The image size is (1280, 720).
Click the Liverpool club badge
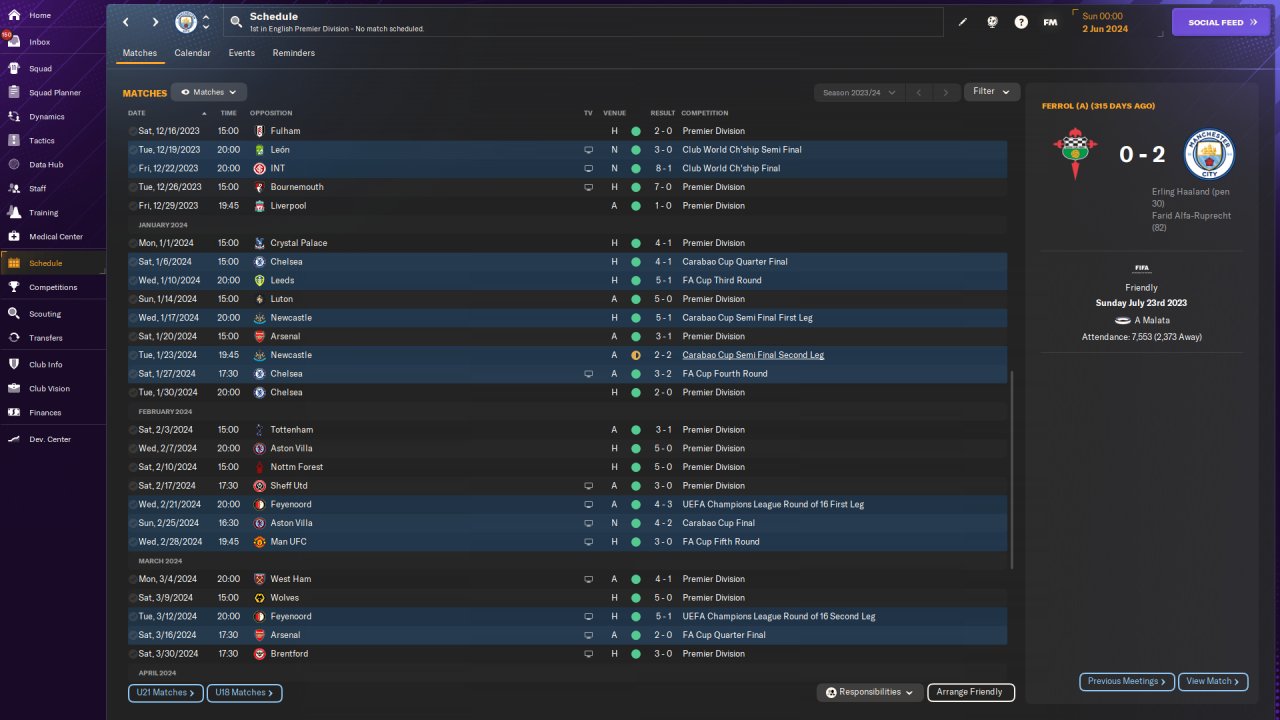coord(259,206)
